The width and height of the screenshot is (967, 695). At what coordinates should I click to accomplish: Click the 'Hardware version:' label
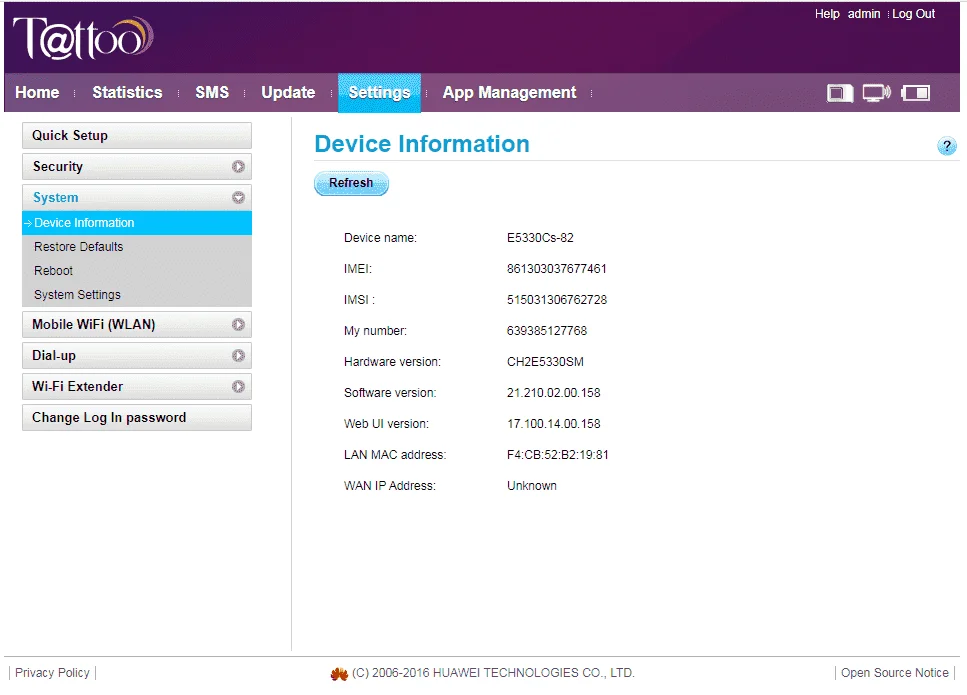[392, 361]
